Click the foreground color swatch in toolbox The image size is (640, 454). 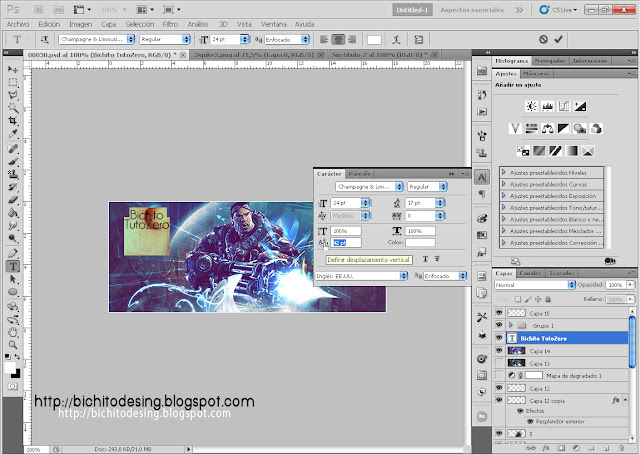[x=10, y=367]
